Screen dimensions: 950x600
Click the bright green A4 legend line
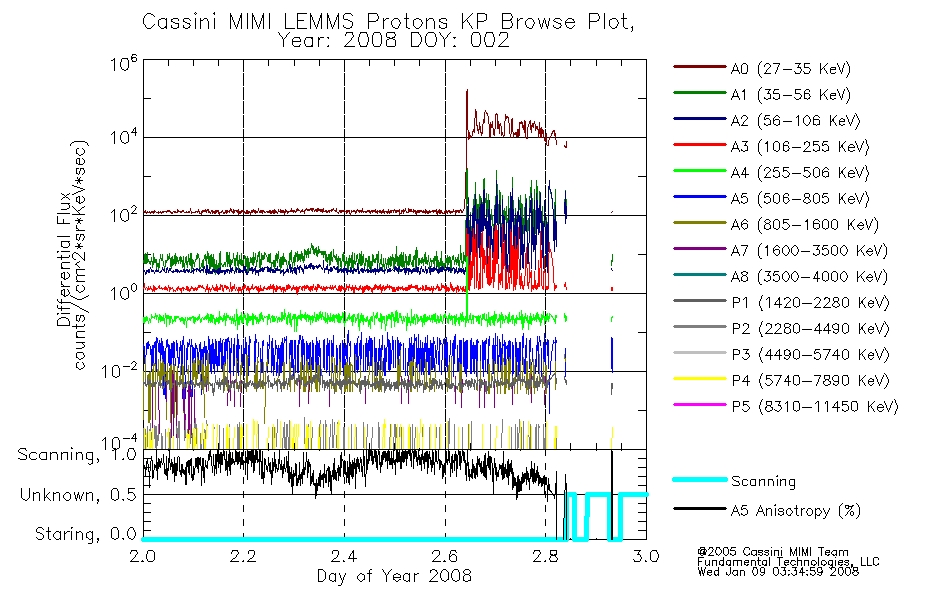point(699,171)
